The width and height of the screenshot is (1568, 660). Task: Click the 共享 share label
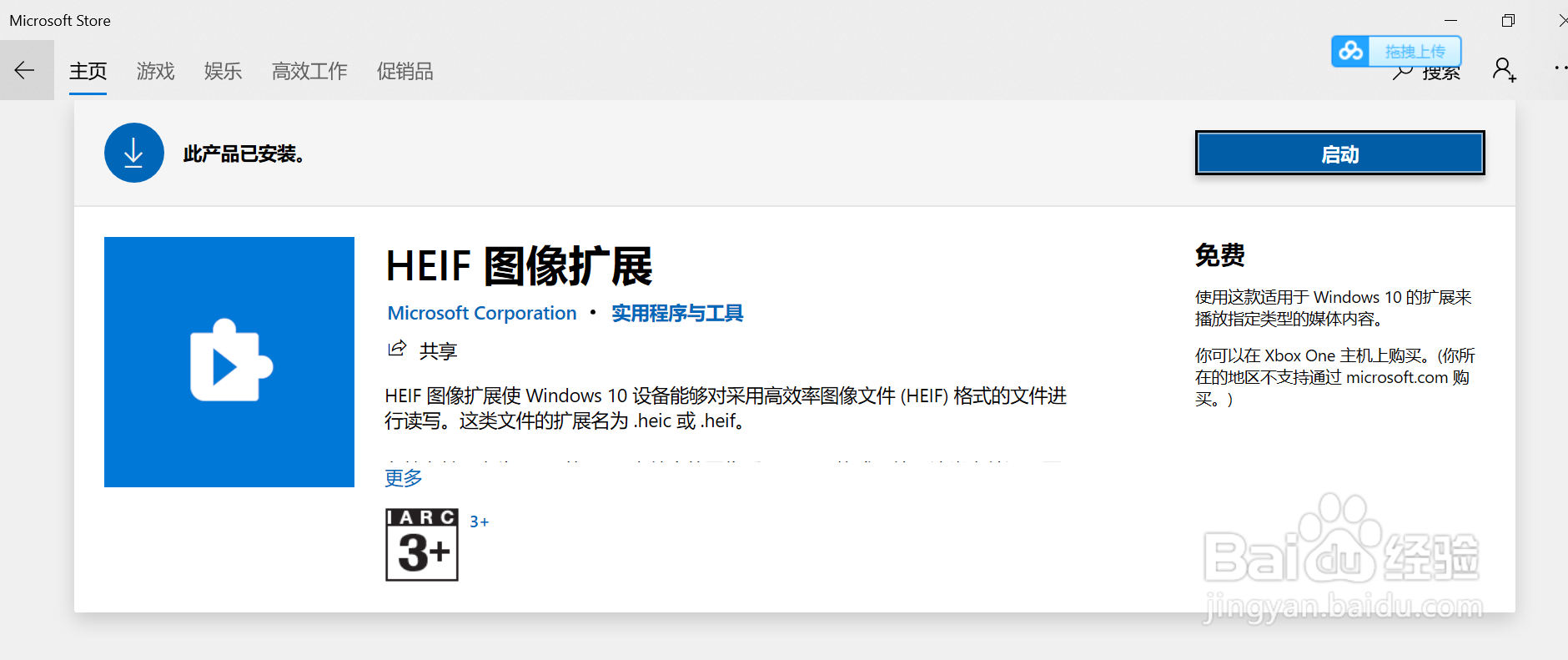pos(438,351)
